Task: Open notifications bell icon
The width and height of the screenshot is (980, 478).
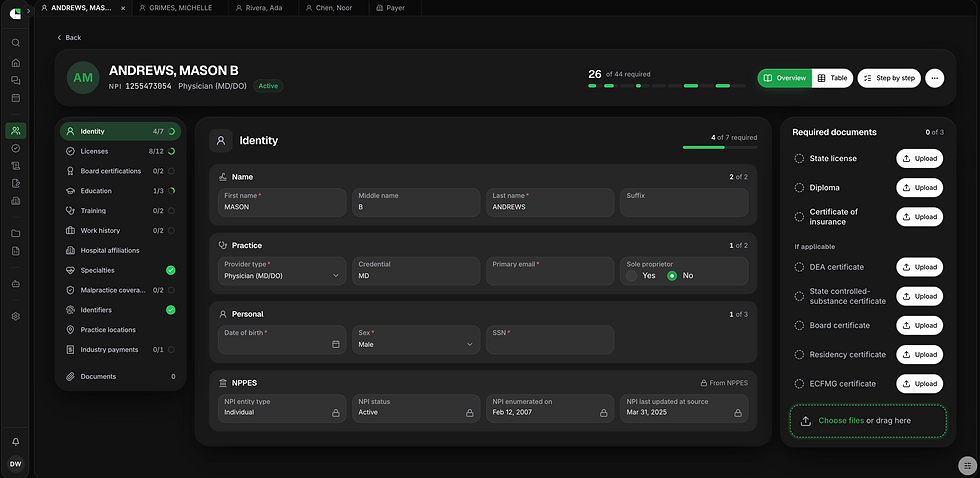Action: [16, 442]
